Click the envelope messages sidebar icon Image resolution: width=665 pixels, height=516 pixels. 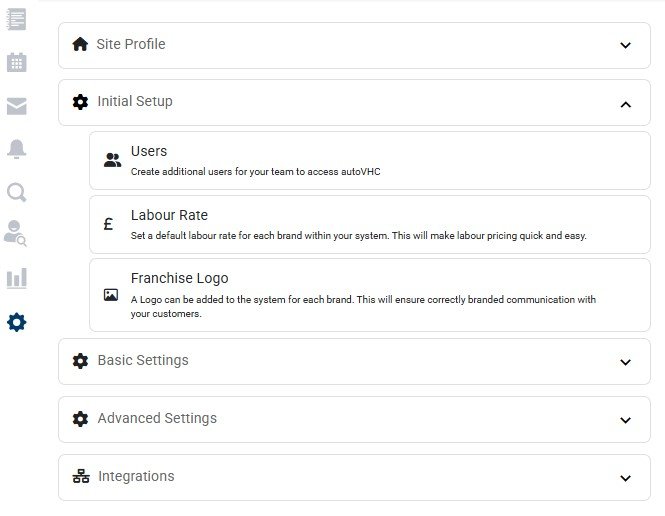click(x=17, y=106)
